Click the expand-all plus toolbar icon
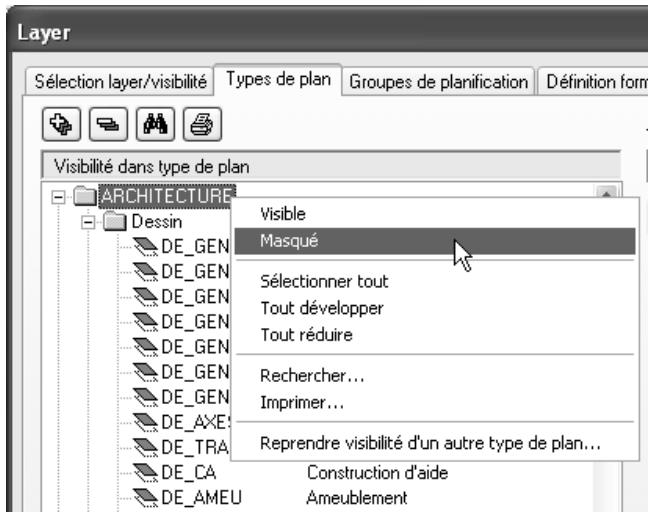 [x=61, y=124]
